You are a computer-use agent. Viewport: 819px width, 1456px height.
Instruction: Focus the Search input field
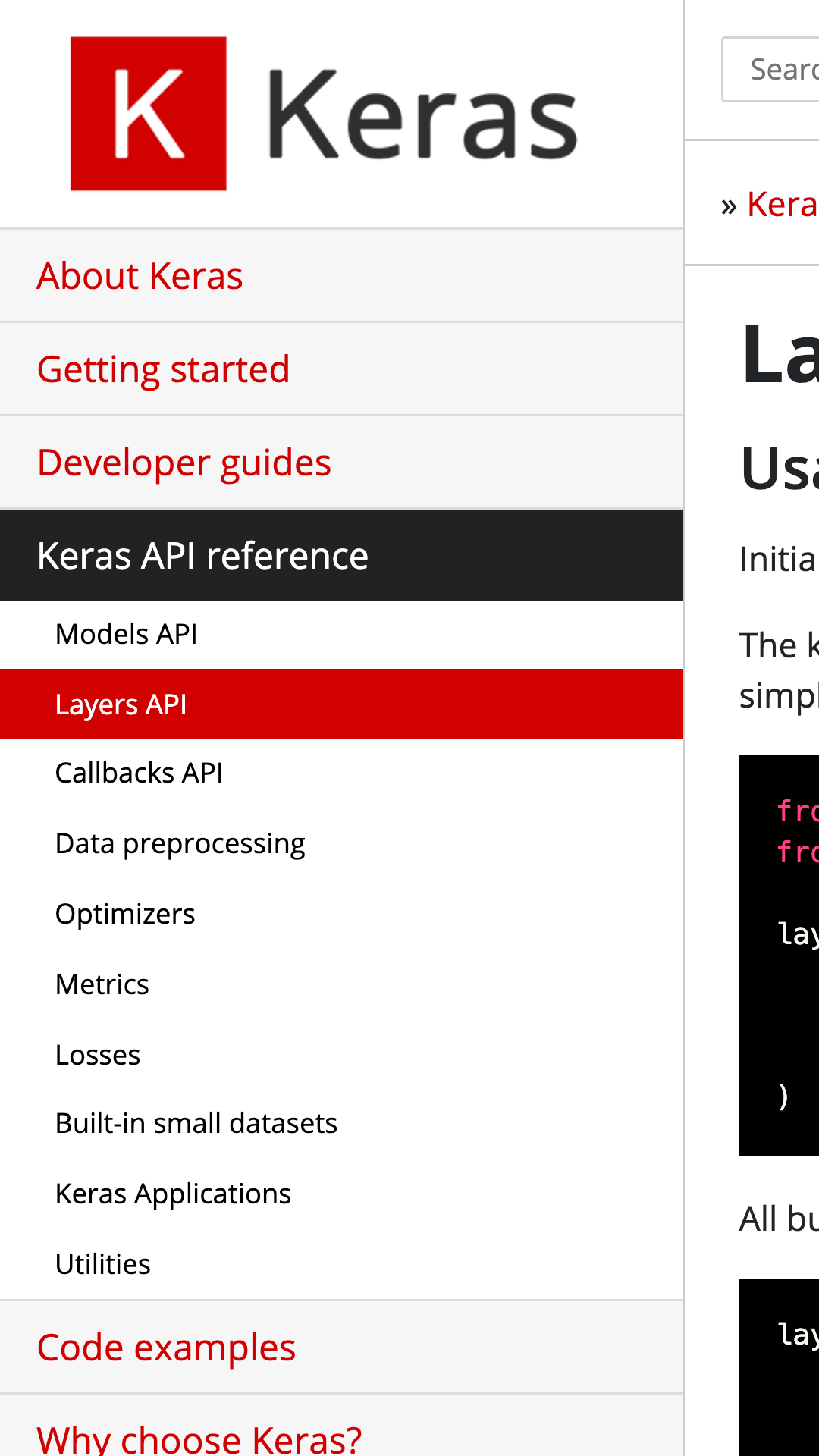(770, 69)
